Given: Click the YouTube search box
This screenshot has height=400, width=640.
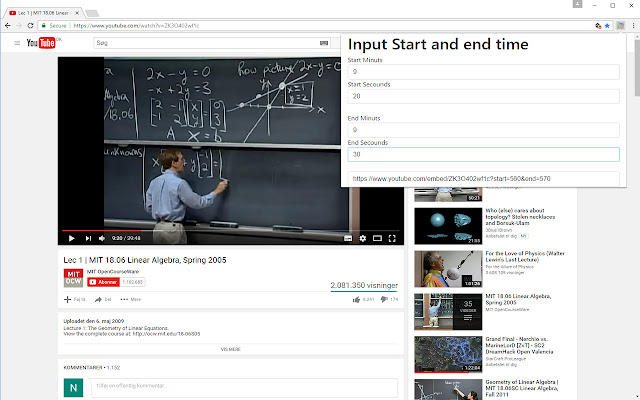Looking at the screenshot, I should 206,43.
